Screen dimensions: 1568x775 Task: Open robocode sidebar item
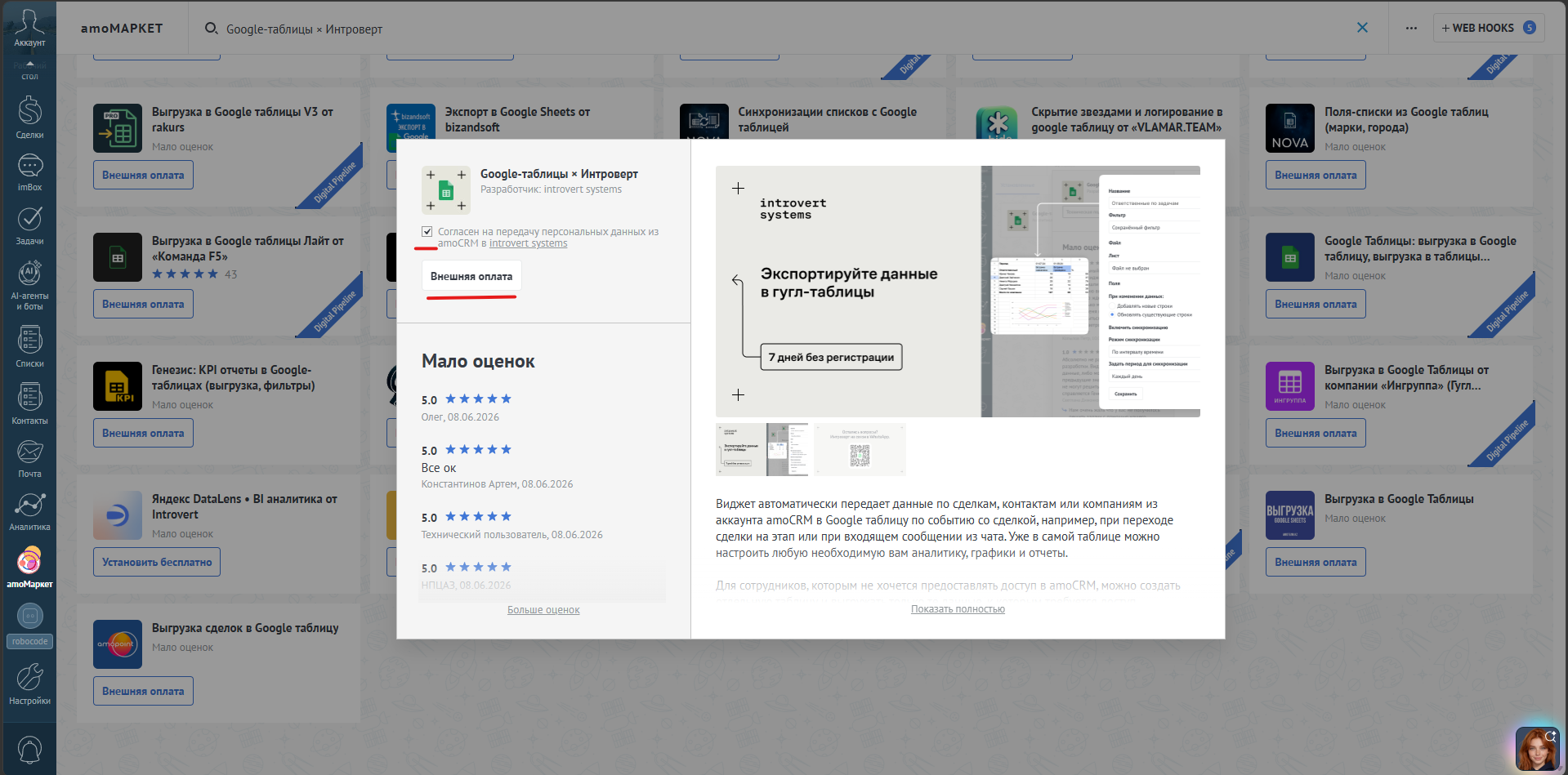29,626
